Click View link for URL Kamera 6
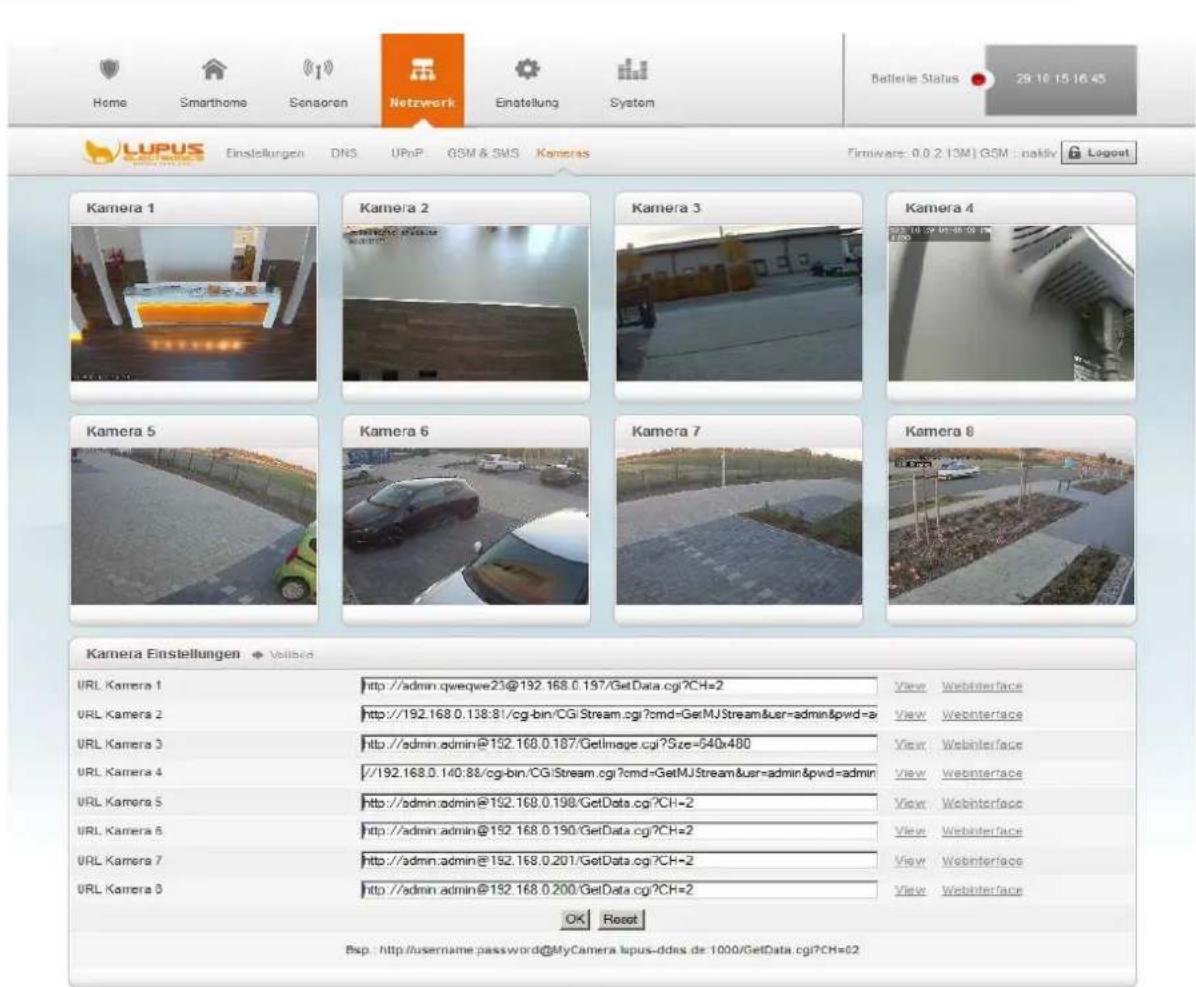1196x987 pixels. (x=910, y=831)
